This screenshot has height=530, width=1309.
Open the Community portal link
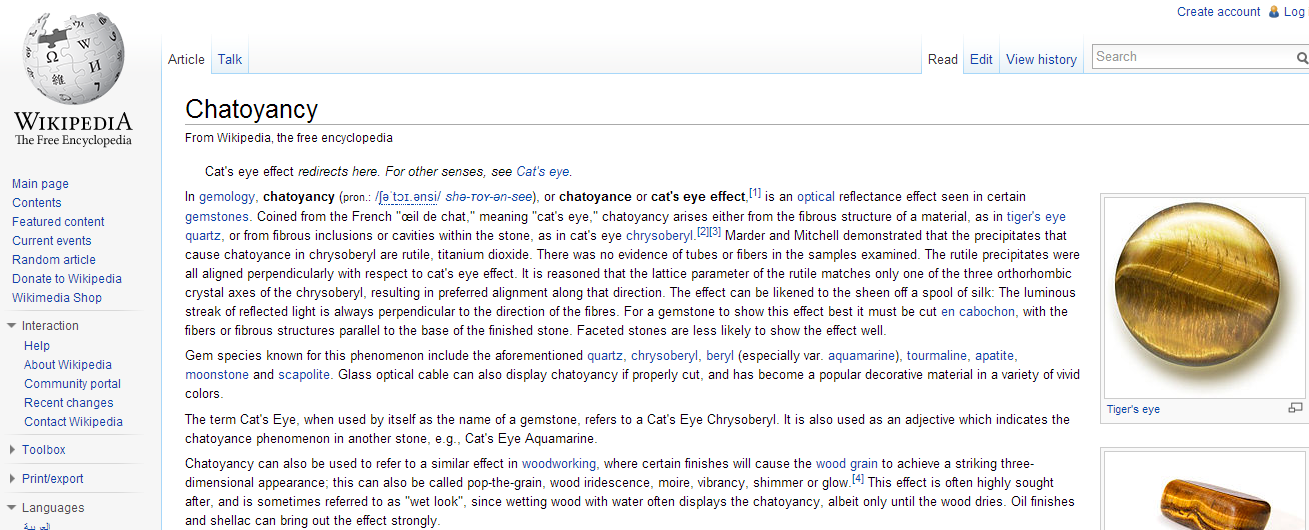click(72, 384)
